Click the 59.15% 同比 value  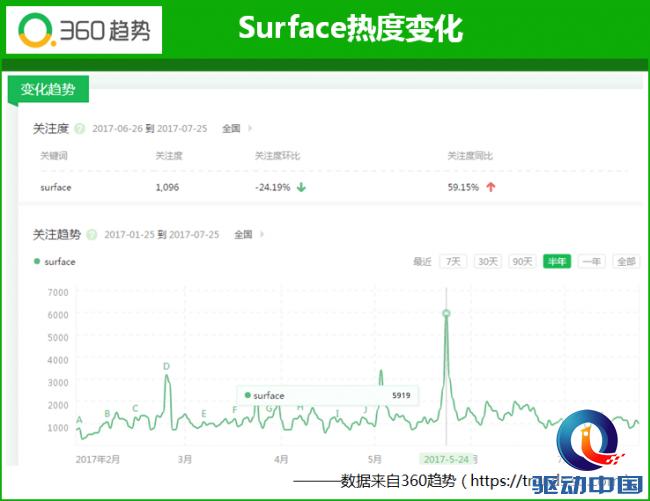(x=463, y=187)
